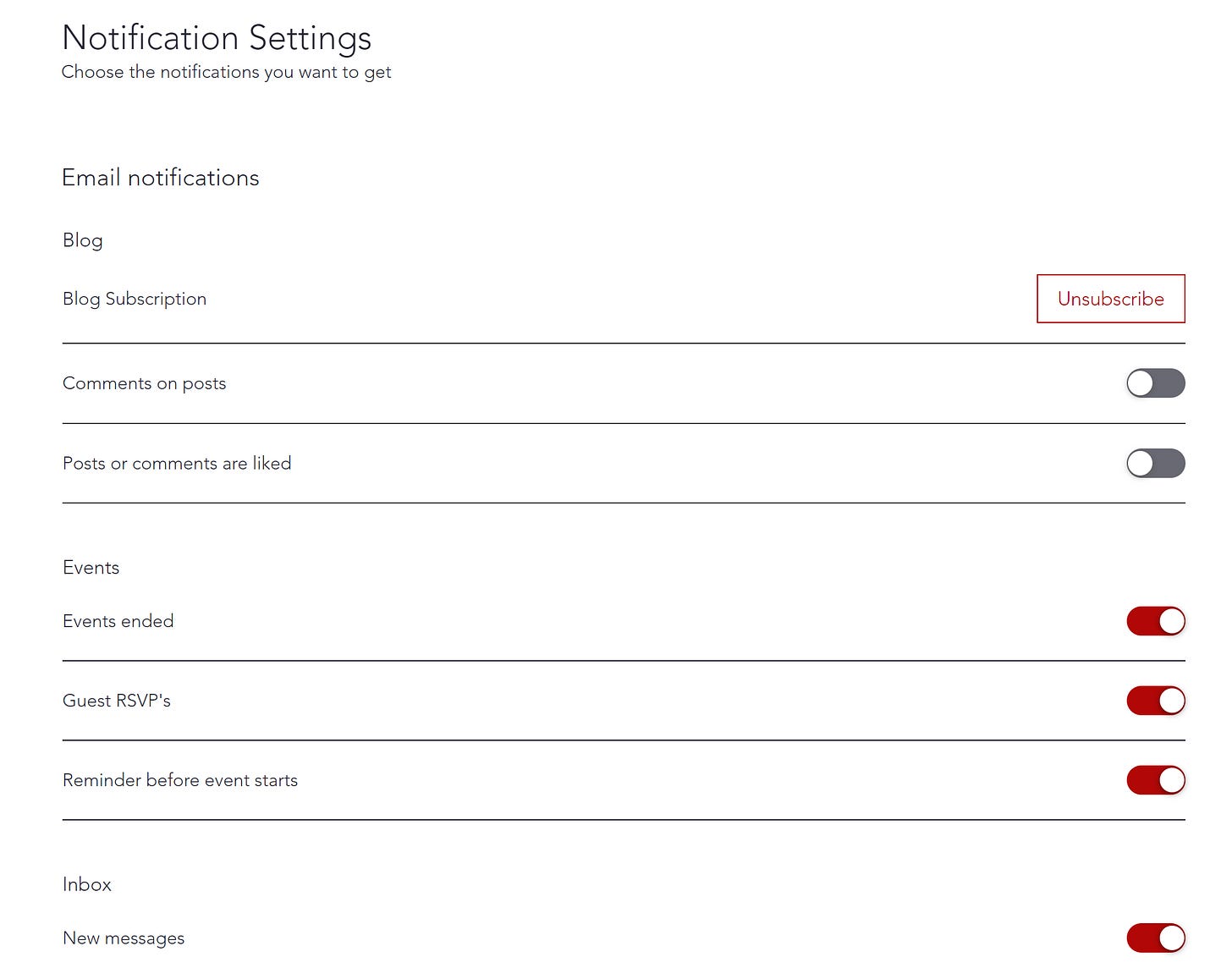Click the Blog section heading
Viewport: 1232px width, 968px height.
83,240
